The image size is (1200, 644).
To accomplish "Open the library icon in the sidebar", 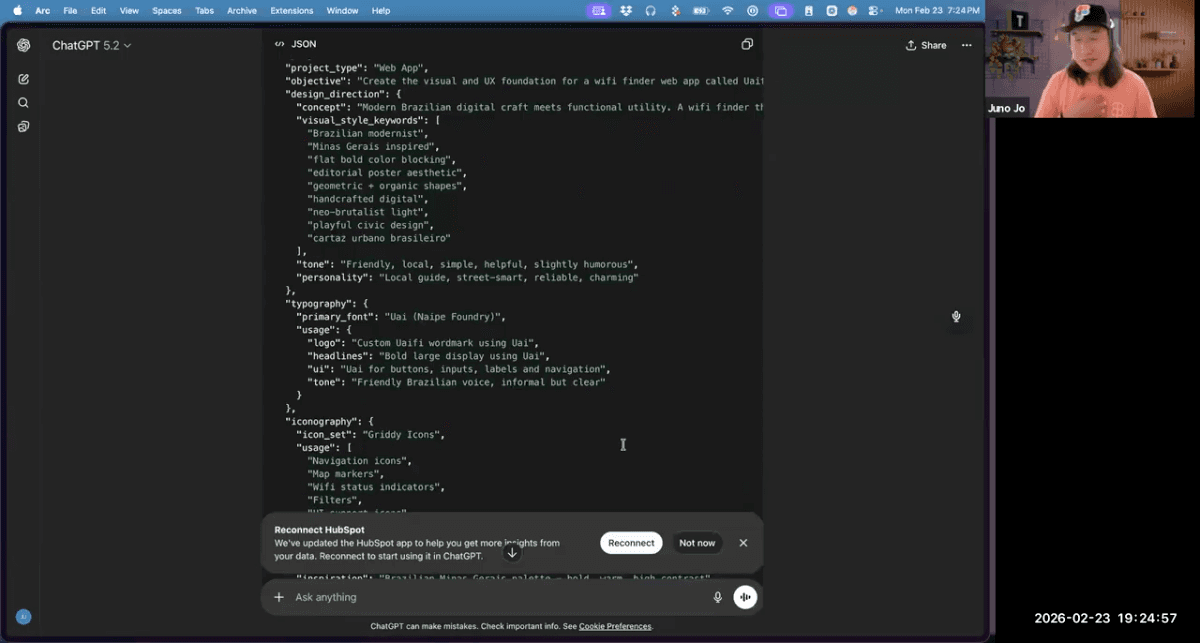I will coord(24,126).
